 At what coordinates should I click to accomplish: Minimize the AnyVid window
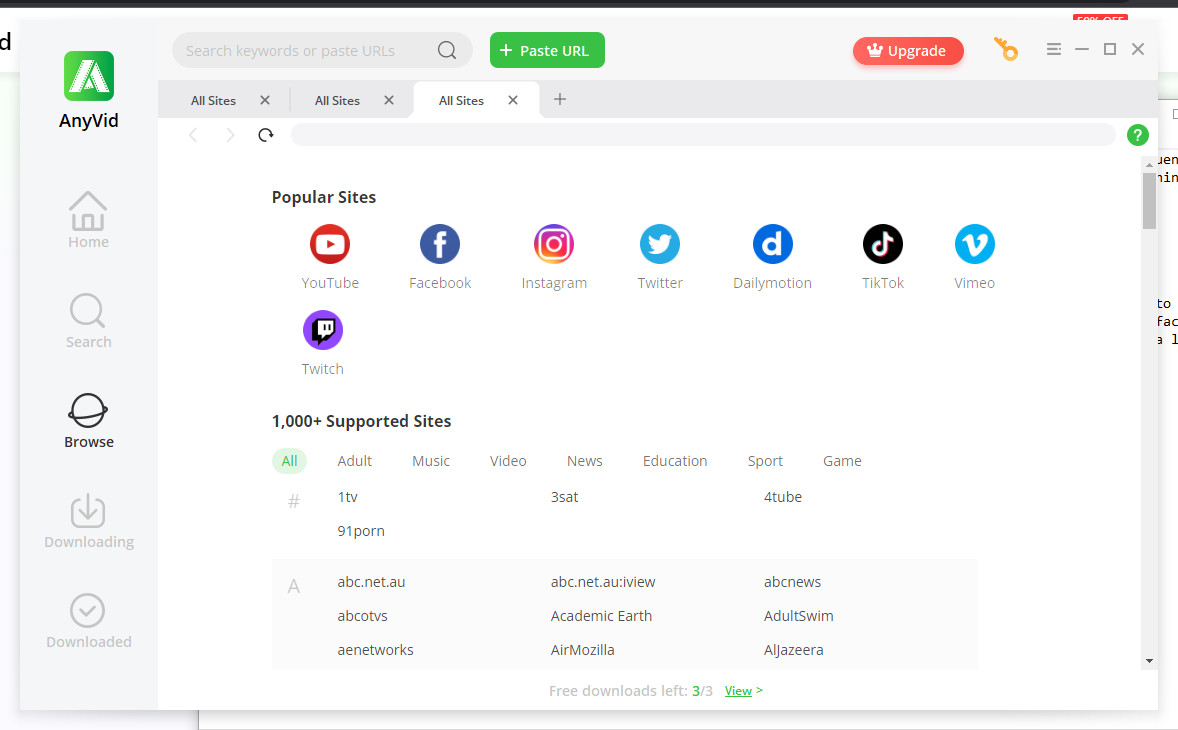[x=1082, y=49]
